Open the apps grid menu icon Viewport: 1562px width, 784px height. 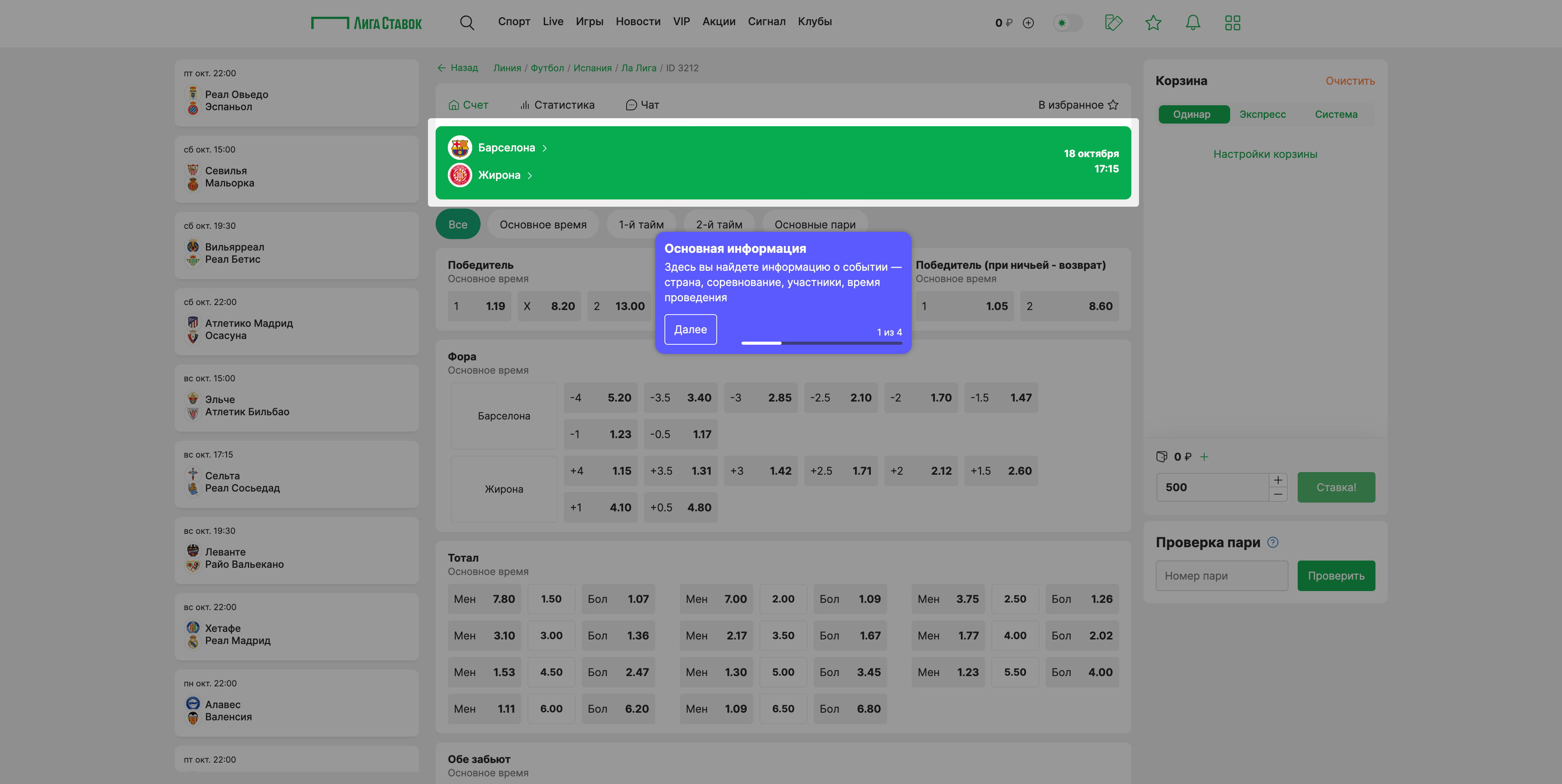pos(1232,22)
